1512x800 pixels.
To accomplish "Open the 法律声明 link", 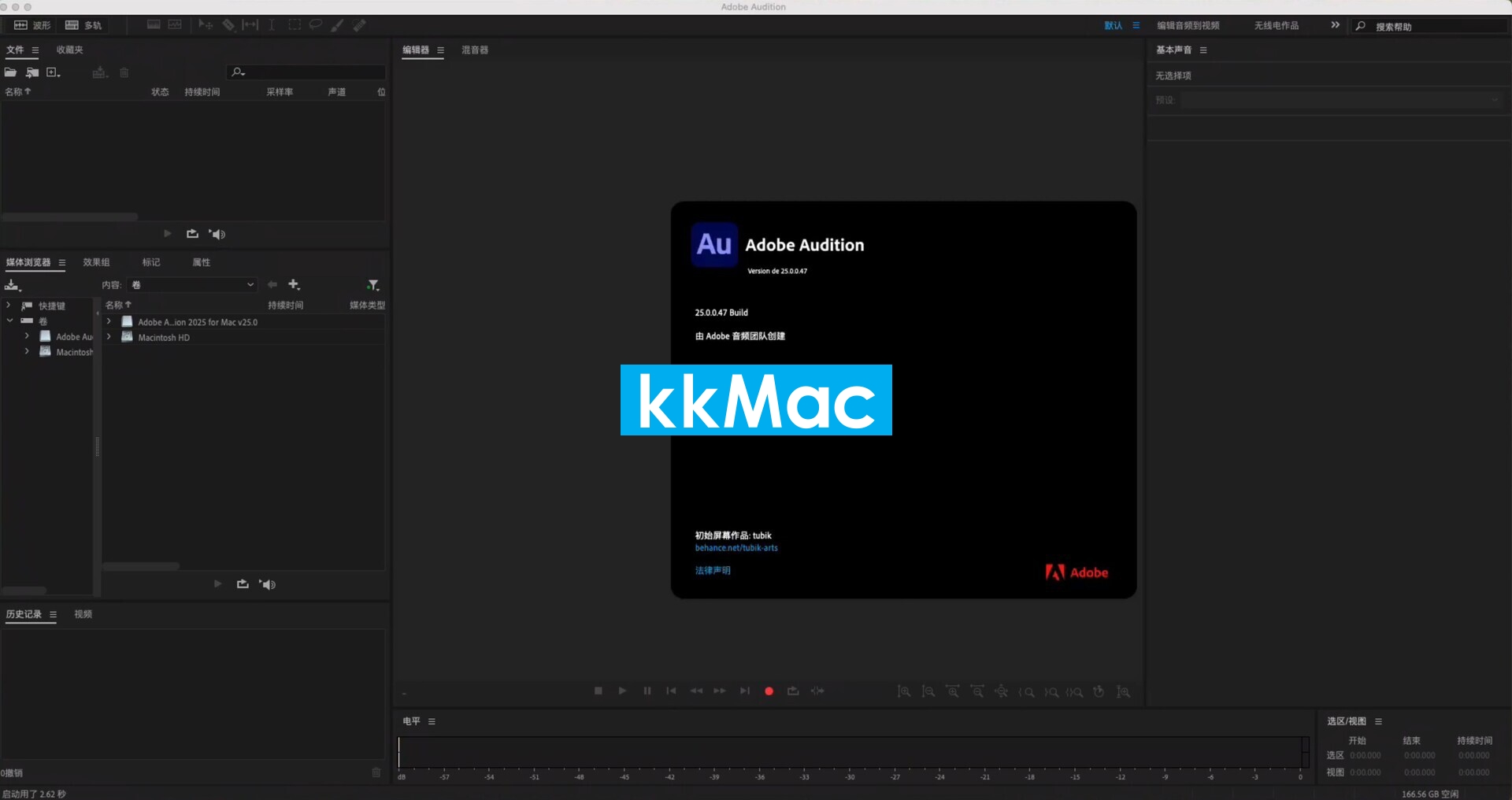I will pos(712,570).
